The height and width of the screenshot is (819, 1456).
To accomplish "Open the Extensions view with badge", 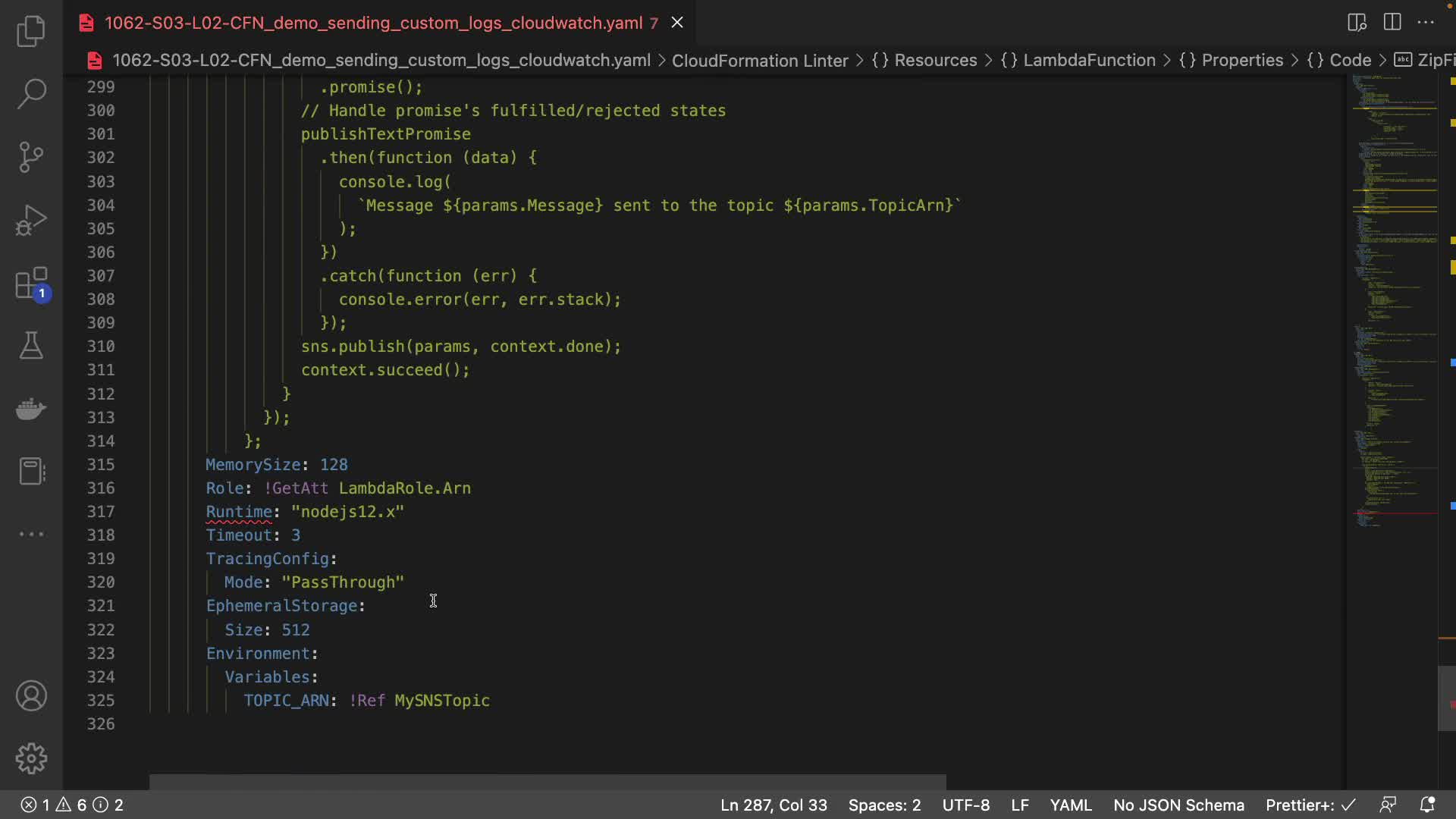I will (x=31, y=284).
